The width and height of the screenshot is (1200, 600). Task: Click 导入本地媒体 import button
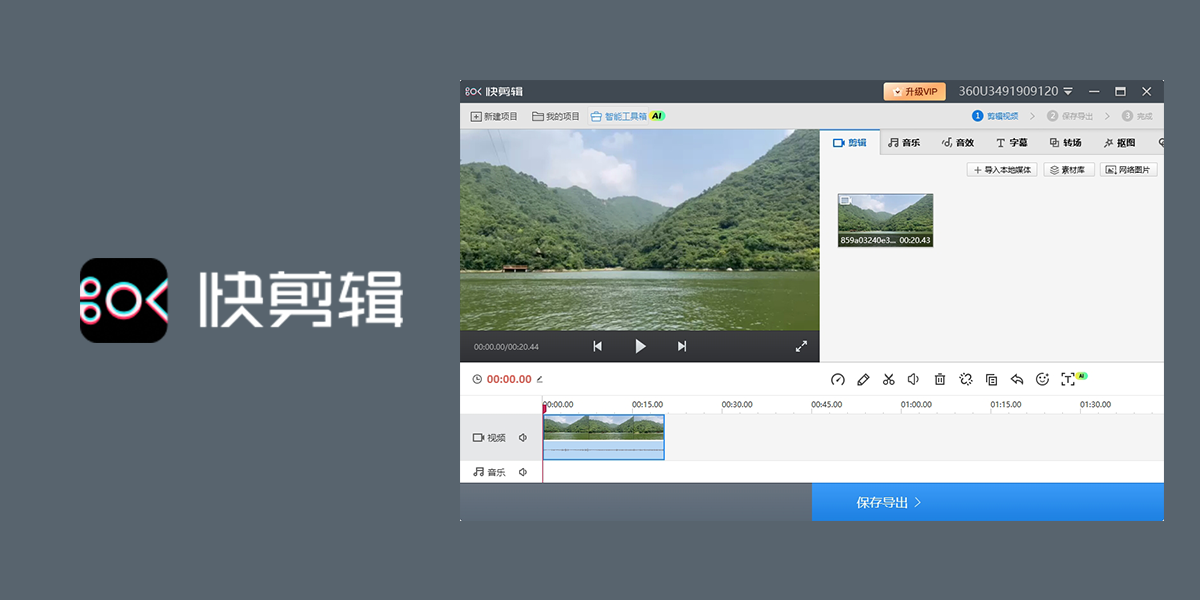(1002, 170)
